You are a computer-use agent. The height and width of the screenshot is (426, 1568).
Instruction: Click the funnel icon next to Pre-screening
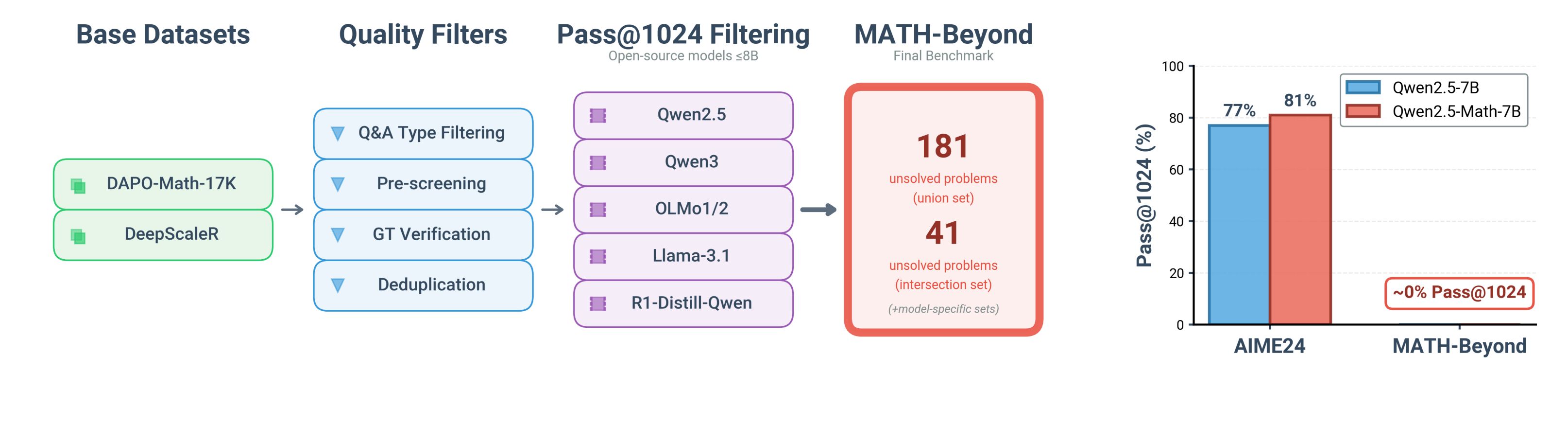(338, 184)
